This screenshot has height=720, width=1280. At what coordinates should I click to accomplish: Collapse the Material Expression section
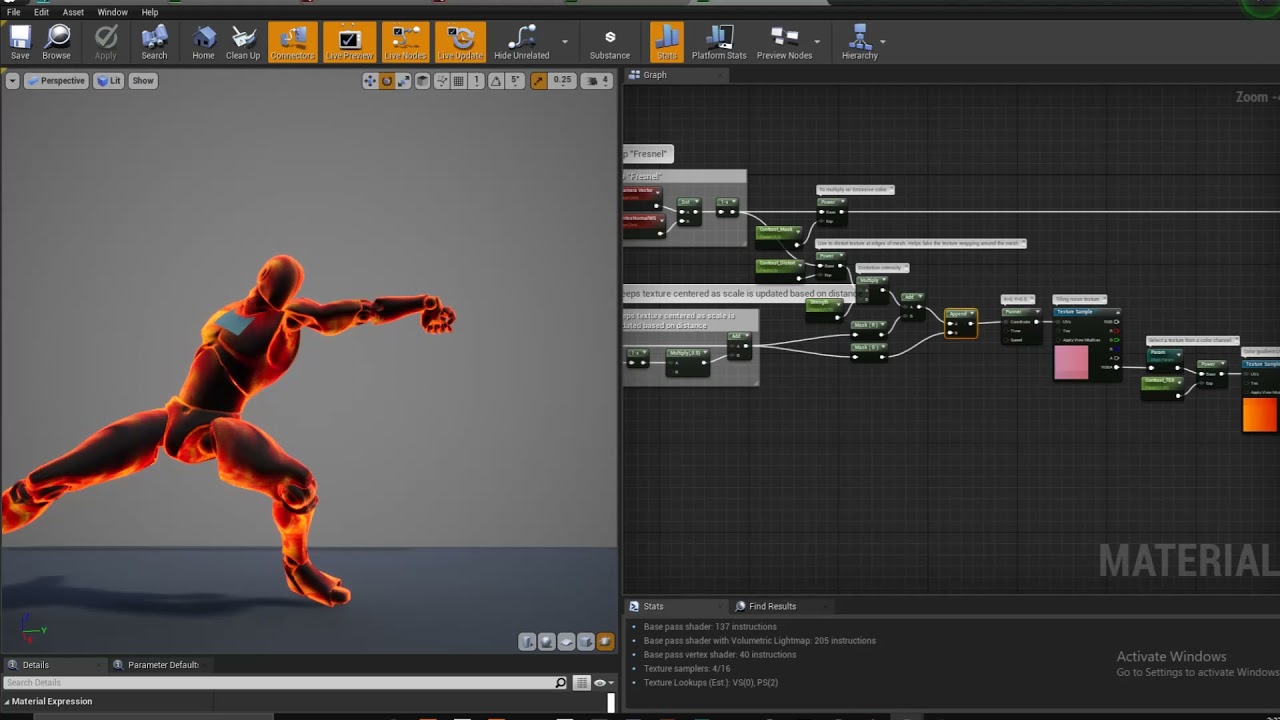point(6,702)
